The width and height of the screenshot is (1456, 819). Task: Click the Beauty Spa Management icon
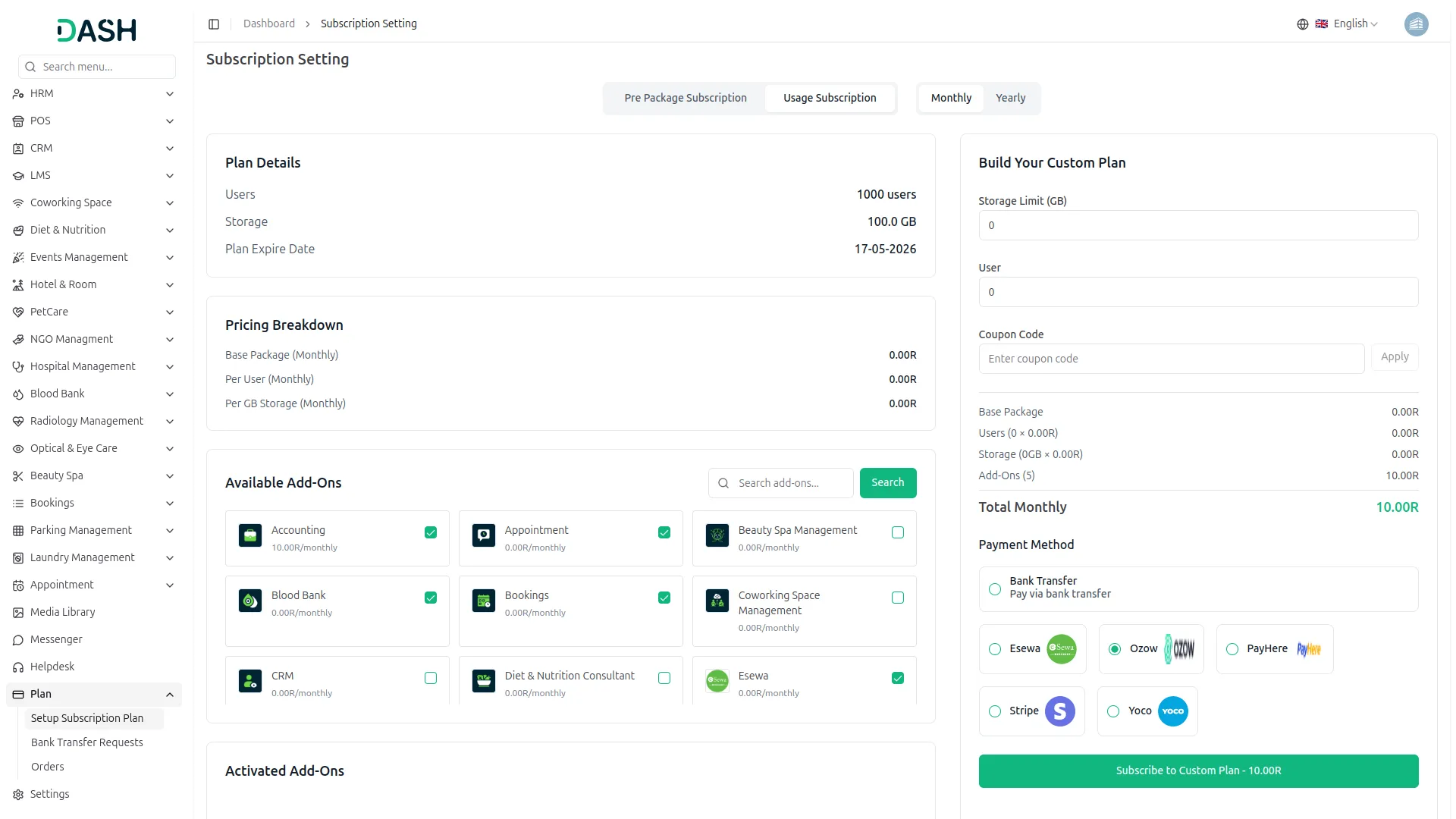tap(717, 535)
